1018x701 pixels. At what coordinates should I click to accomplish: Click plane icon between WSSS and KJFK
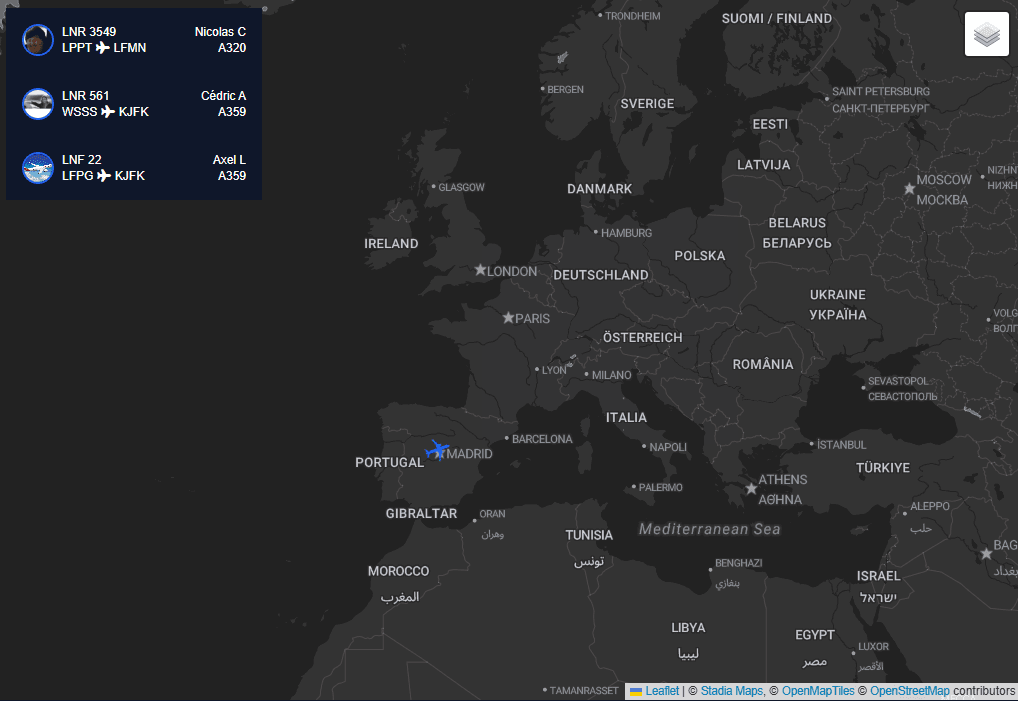point(108,112)
